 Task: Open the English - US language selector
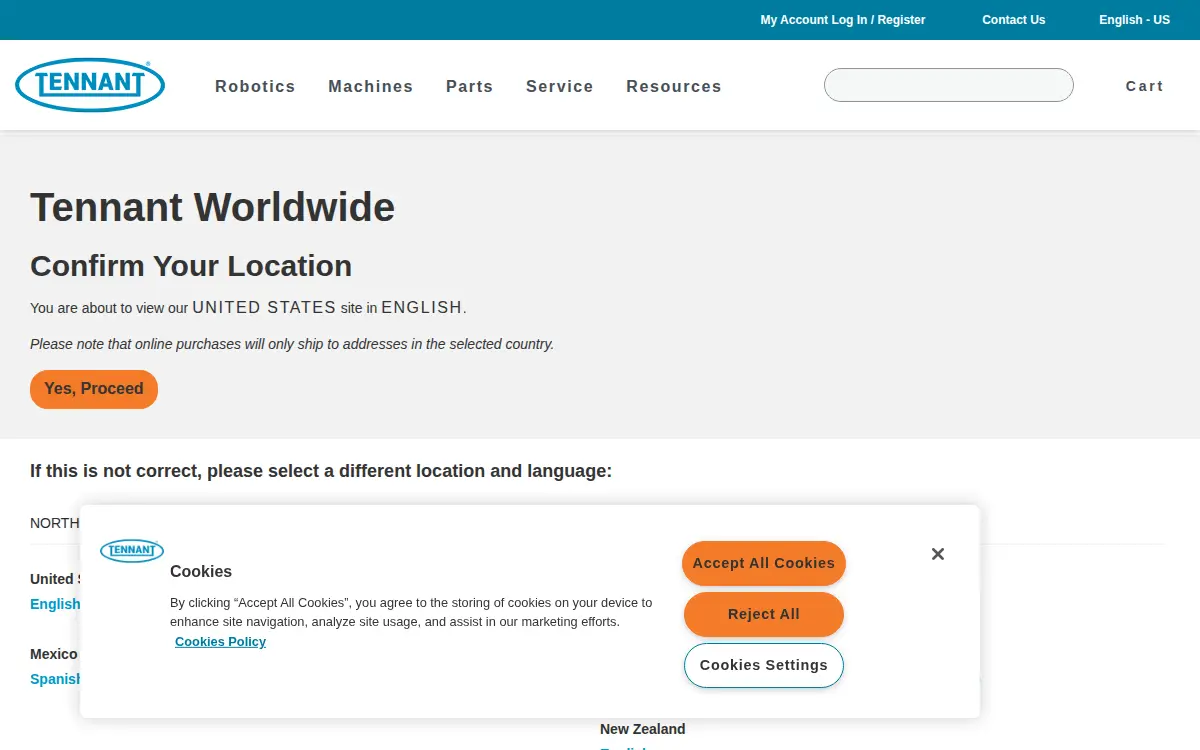(1134, 20)
